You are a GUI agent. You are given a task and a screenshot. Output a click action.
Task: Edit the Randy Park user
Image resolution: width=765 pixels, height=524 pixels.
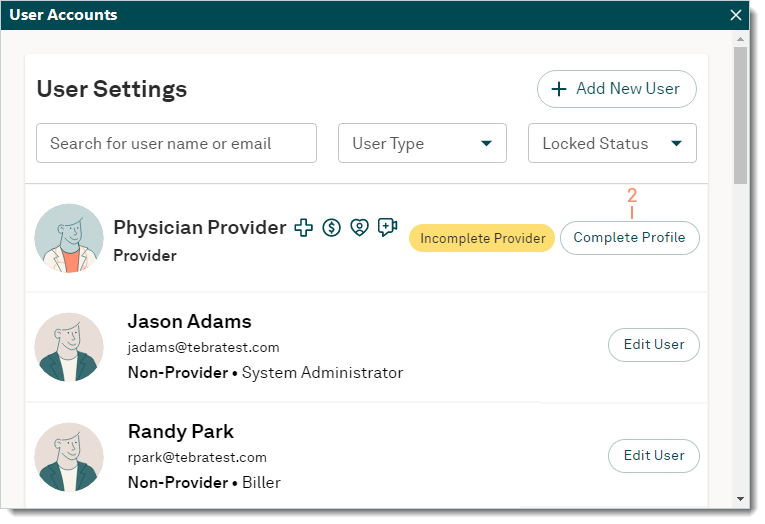[654, 456]
